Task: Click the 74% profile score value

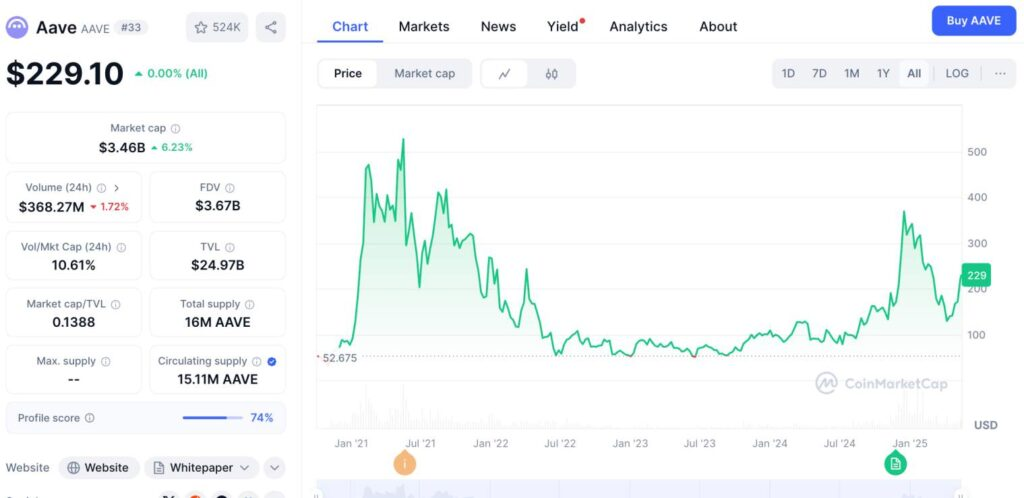Action: click(261, 418)
